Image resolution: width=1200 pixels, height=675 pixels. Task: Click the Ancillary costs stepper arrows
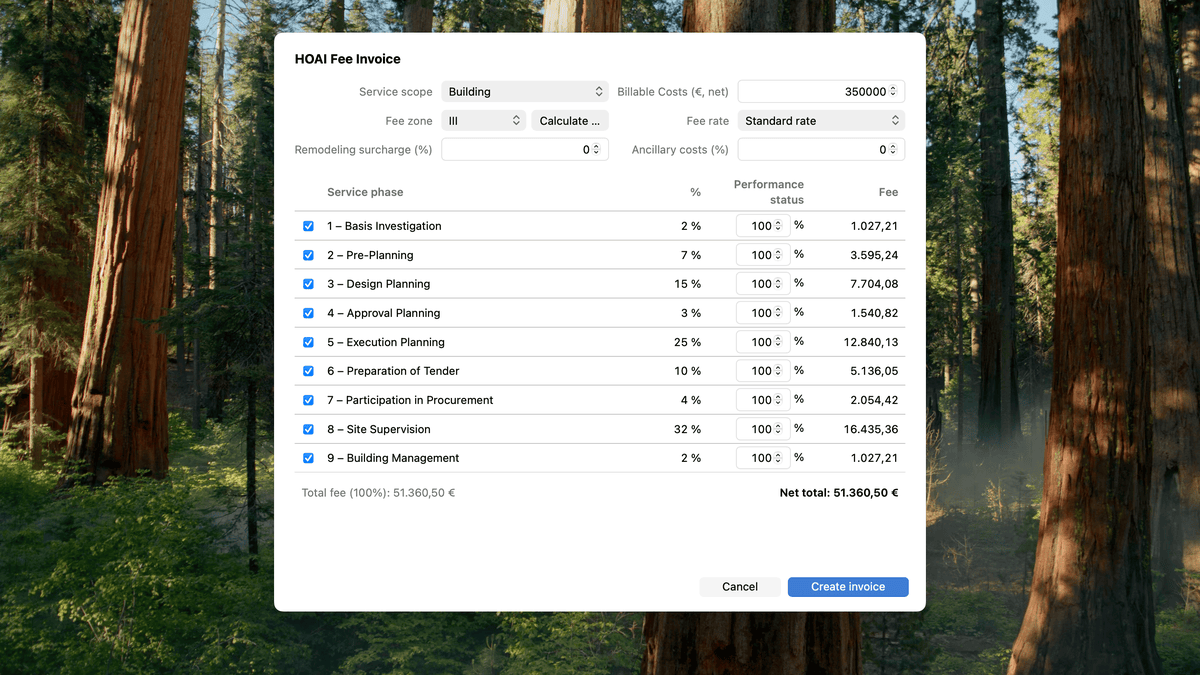point(894,150)
